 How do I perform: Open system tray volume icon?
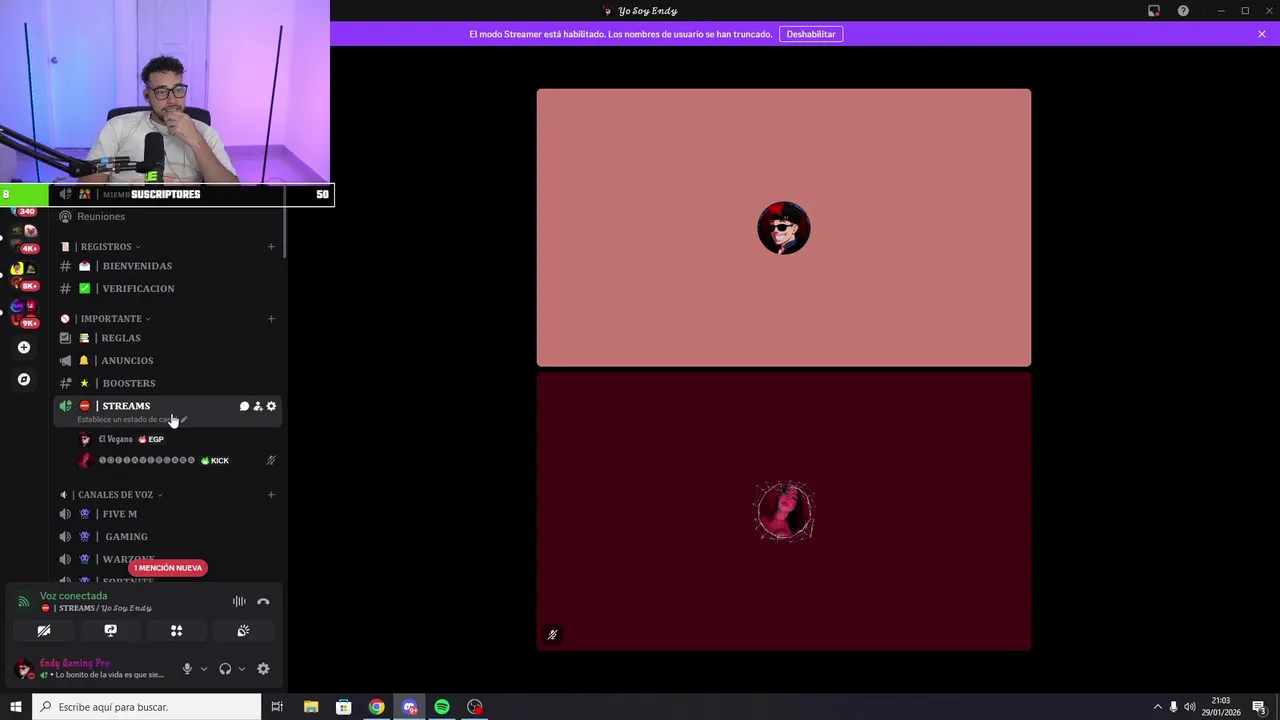[1190, 707]
